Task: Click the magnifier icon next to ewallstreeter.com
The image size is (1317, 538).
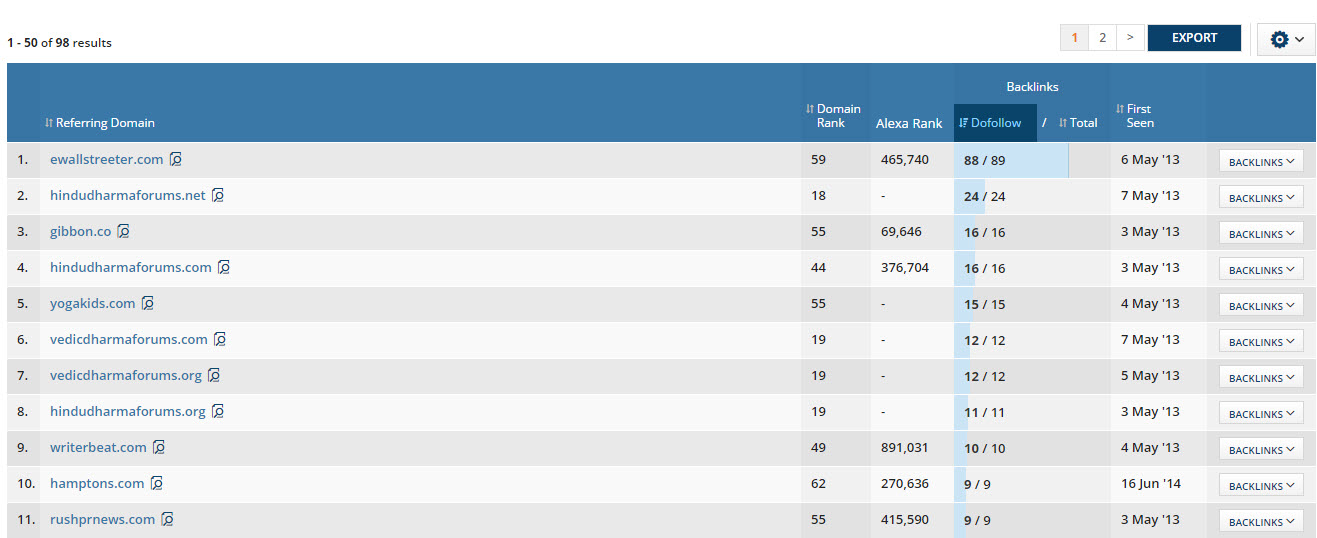Action: (176, 159)
